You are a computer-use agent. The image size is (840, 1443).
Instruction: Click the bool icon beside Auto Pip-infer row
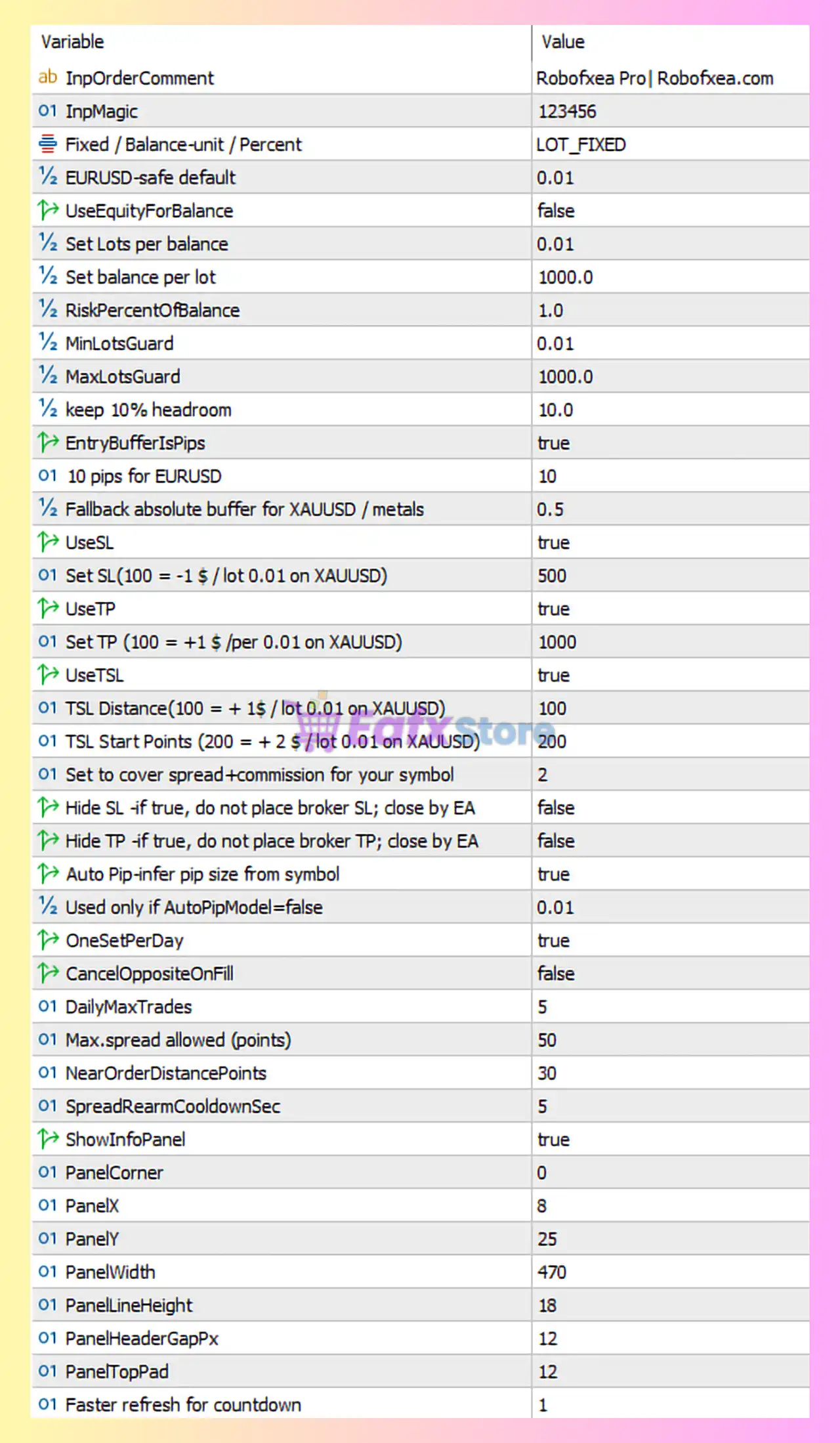(x=47, y=873)
